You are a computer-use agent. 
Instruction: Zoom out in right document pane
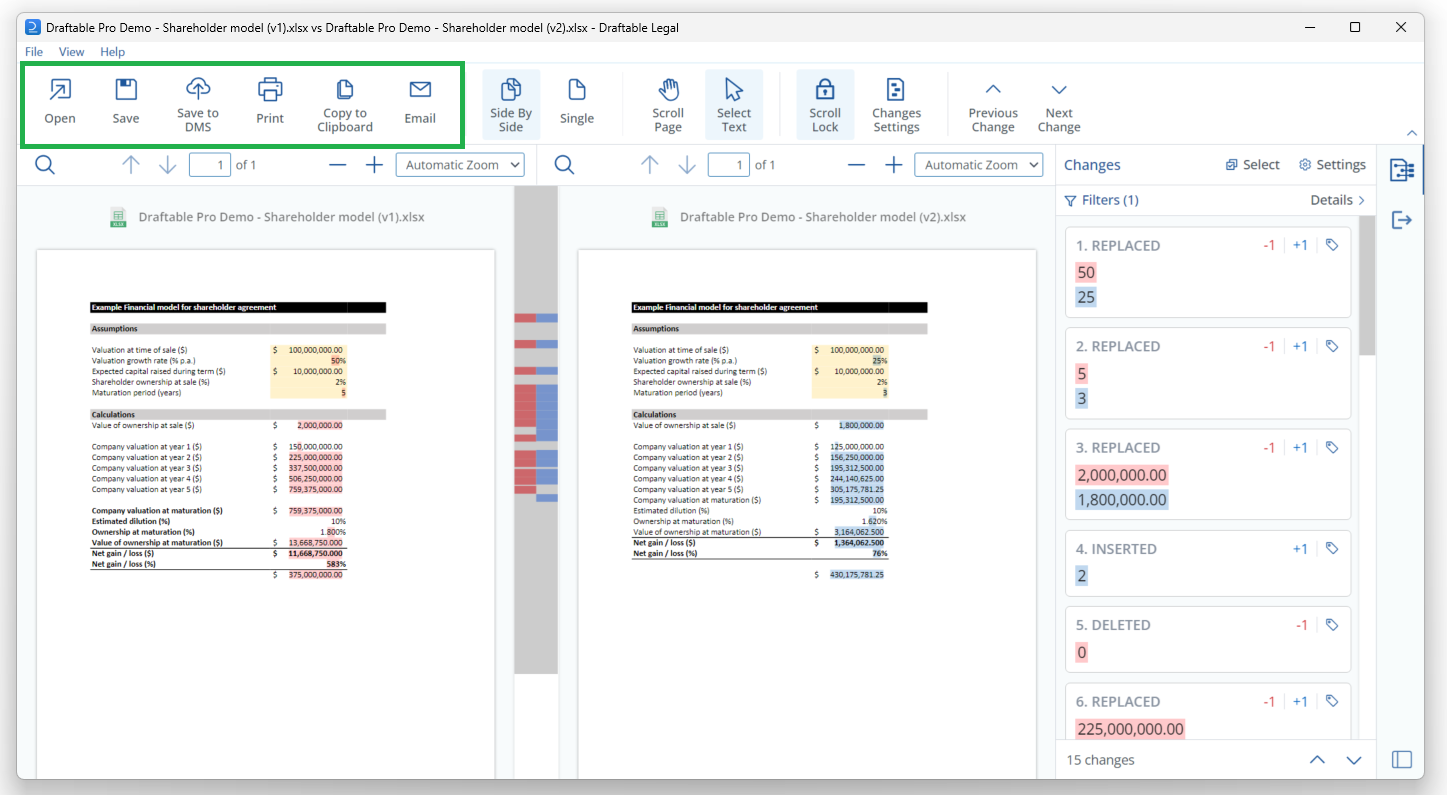pyautogui.click(x=857, y=165)
